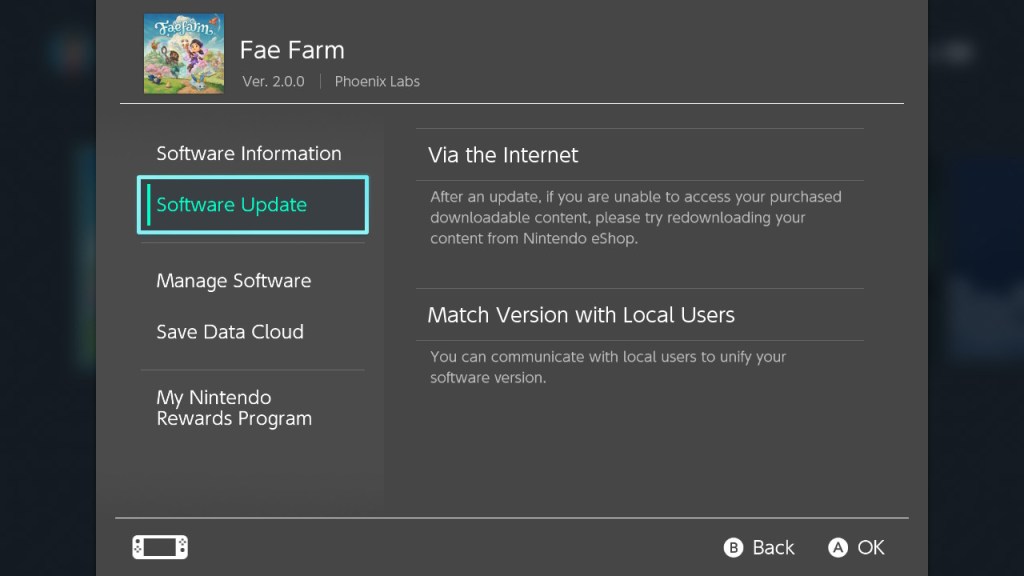
Task: Update software Via the Internet
Action: 503,155
